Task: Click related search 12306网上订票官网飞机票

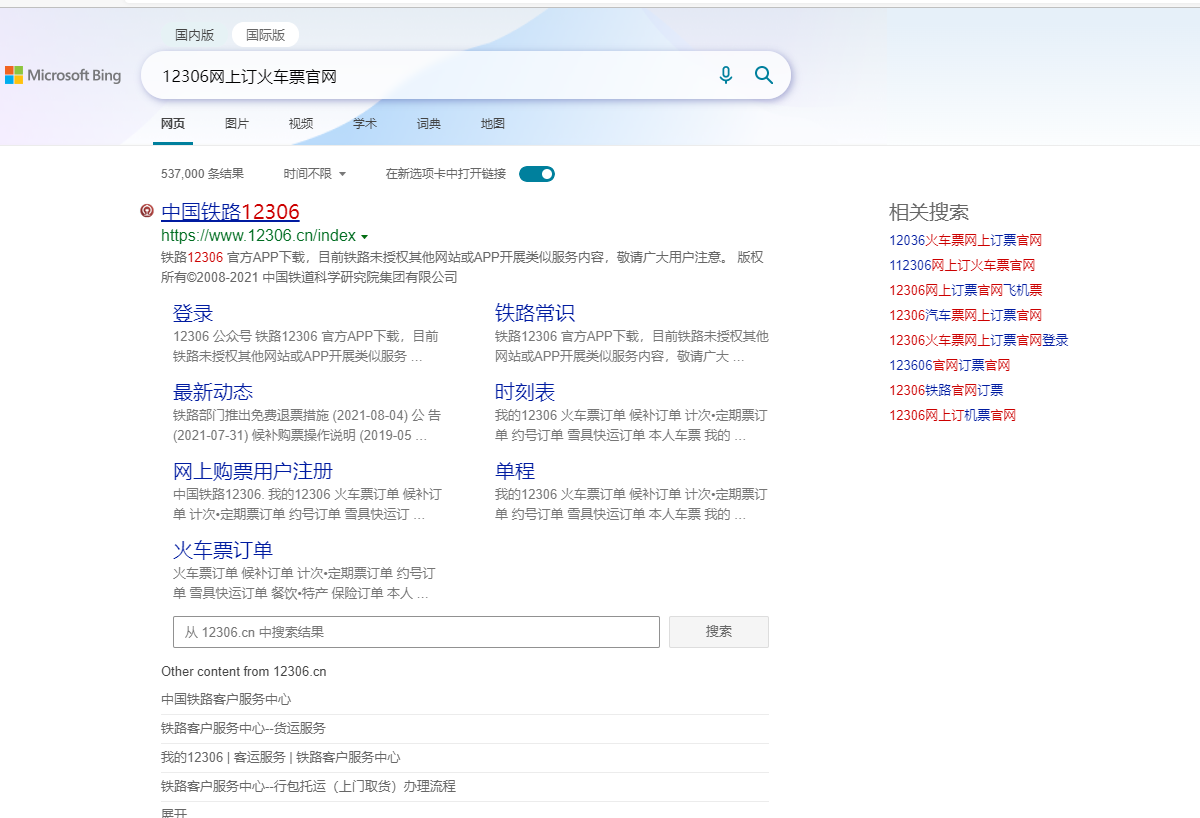Action: pos(966,290)
